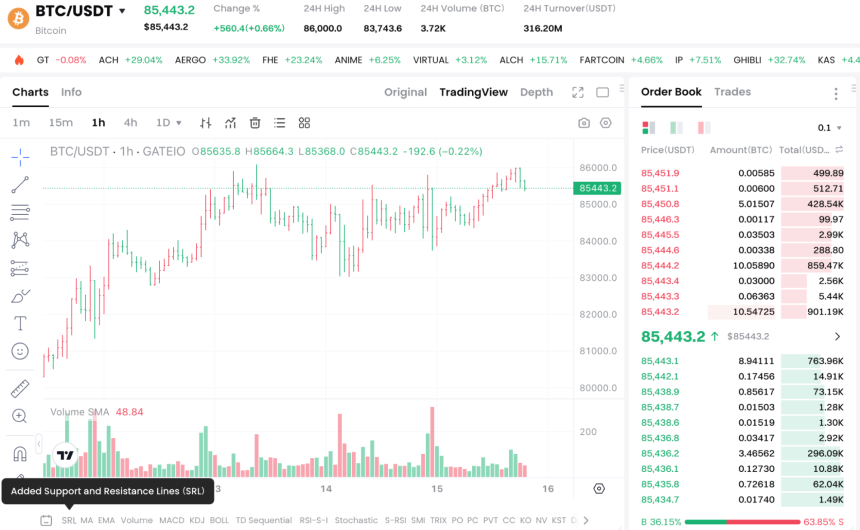Open the indicators icon in chart toolbar
The image size is (860, 530).
tap(230, 123)
